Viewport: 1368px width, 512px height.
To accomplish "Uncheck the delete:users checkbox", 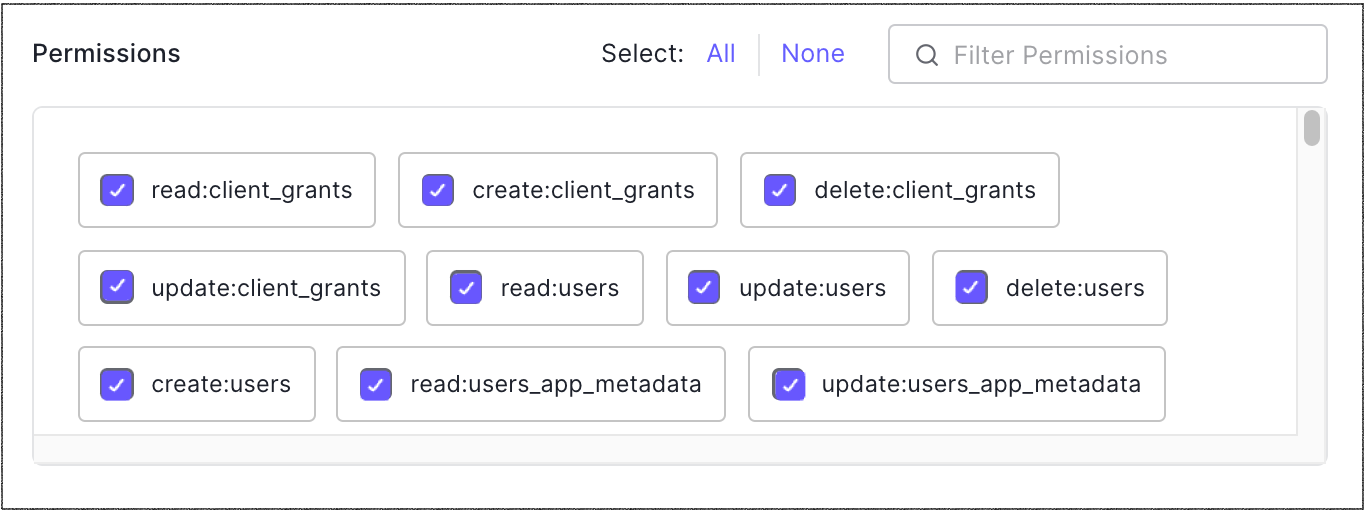I will 971,288.
